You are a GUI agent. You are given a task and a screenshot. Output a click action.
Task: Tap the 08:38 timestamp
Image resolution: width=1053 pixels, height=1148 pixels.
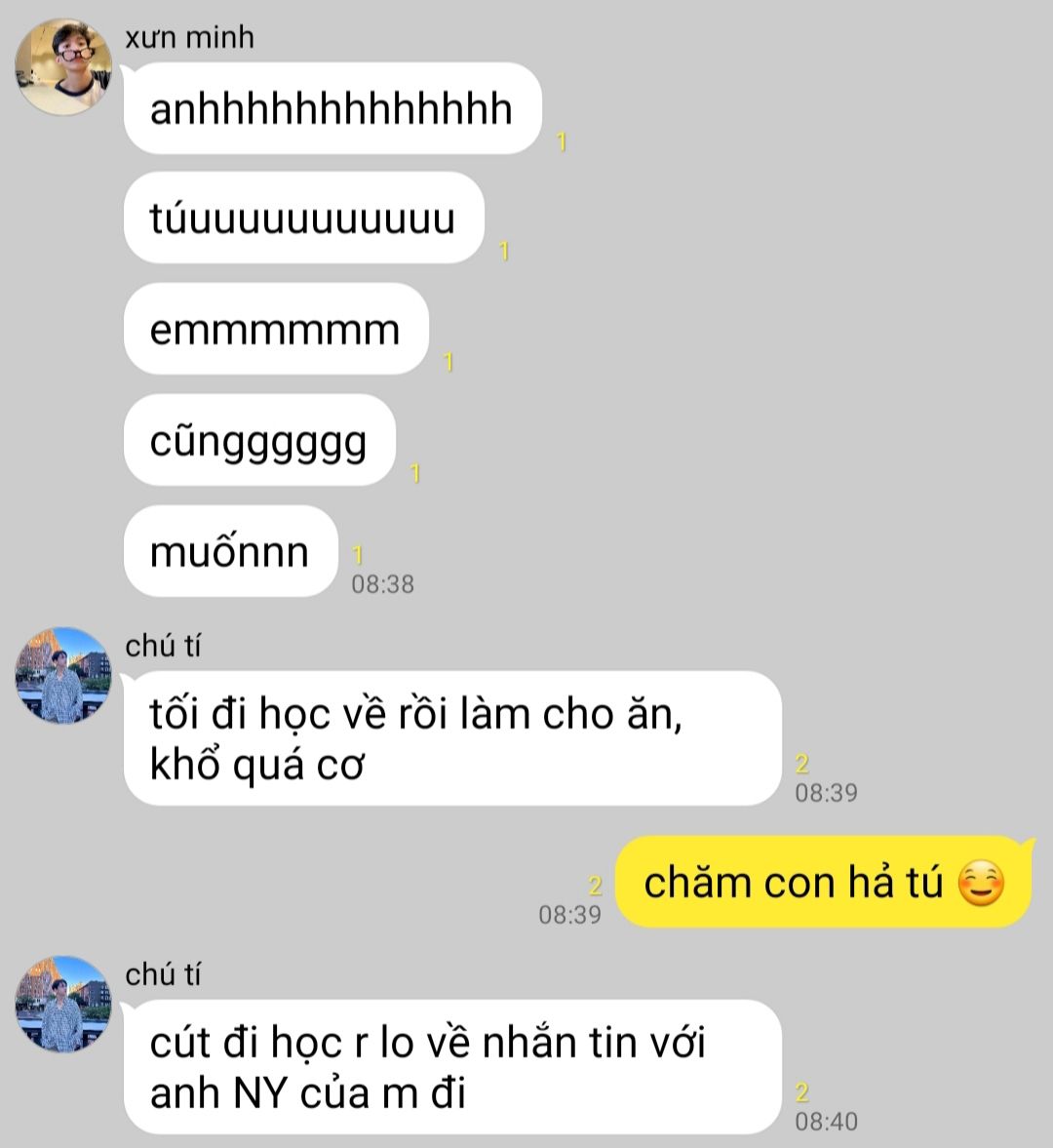383,584
